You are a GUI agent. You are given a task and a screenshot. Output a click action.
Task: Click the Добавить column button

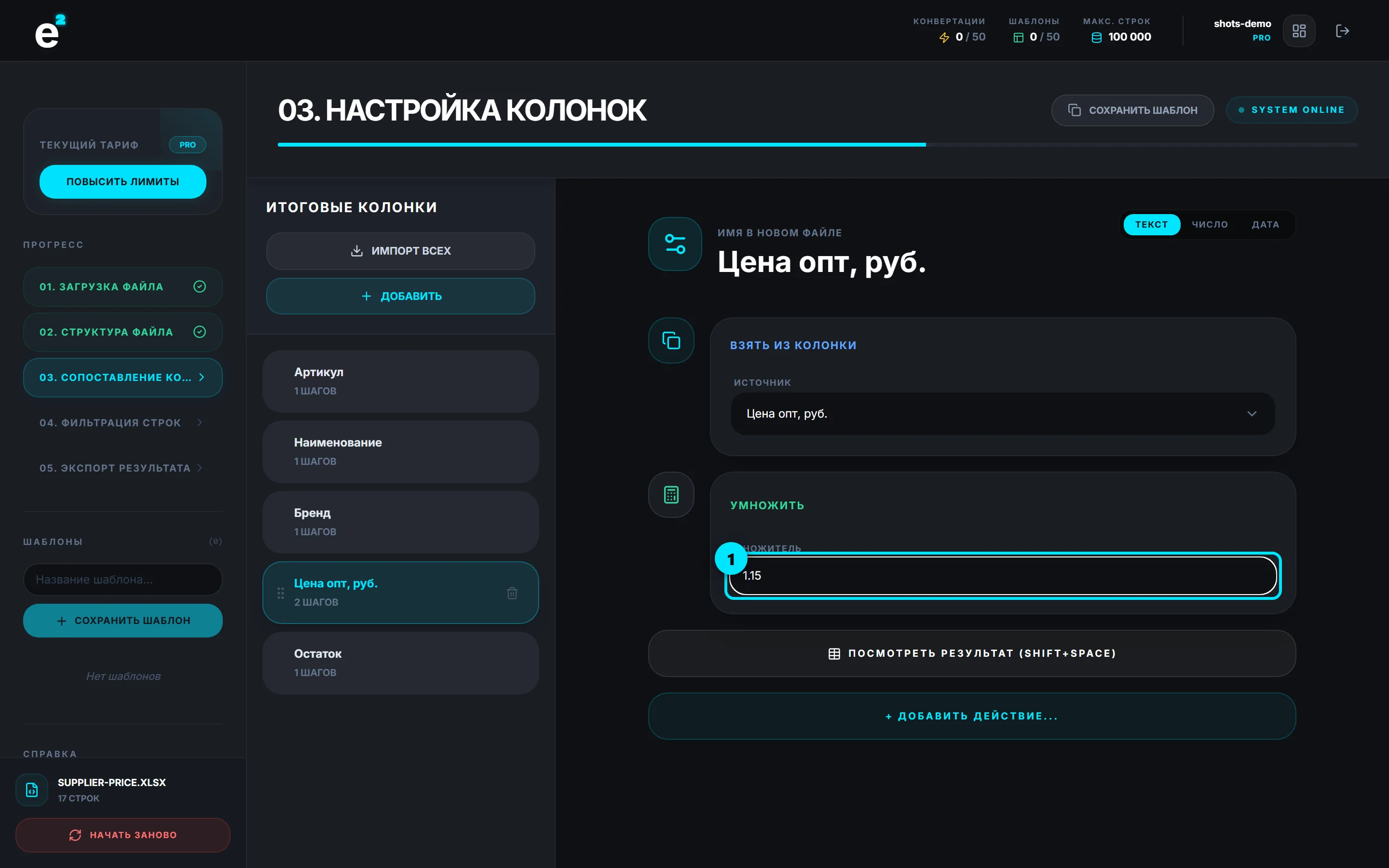coord(401,296)
